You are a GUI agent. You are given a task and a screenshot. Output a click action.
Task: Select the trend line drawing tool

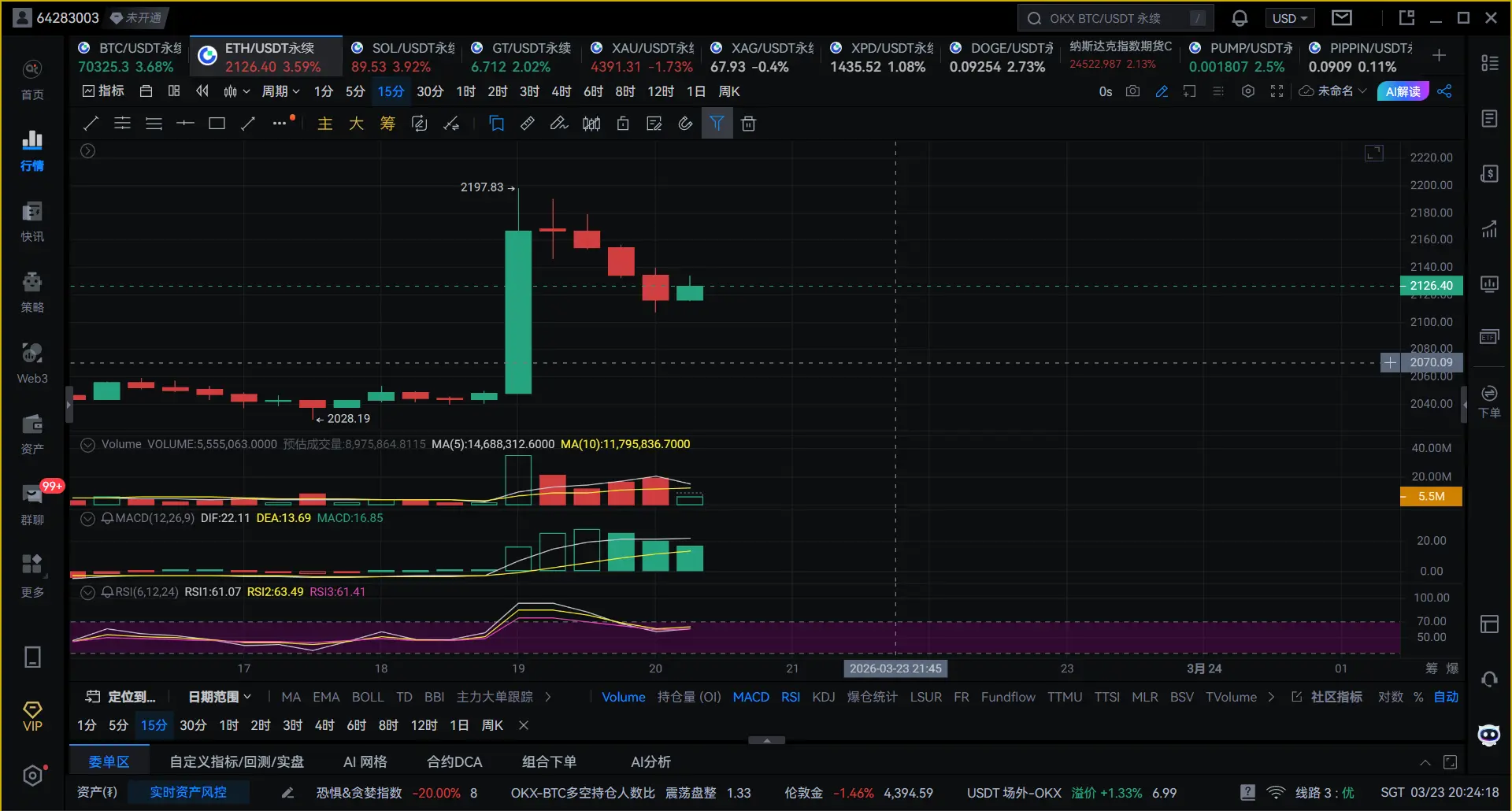pyautogui.click(x=91, y=124)
